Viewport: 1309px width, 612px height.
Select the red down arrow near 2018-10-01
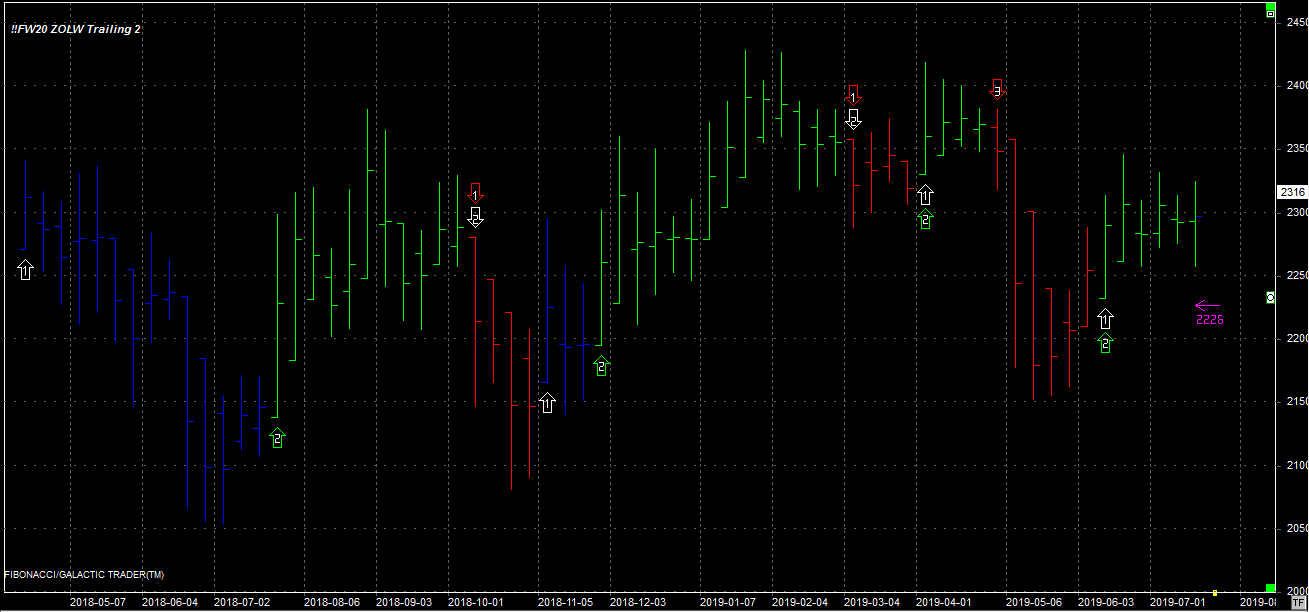(x=476, y=193)
